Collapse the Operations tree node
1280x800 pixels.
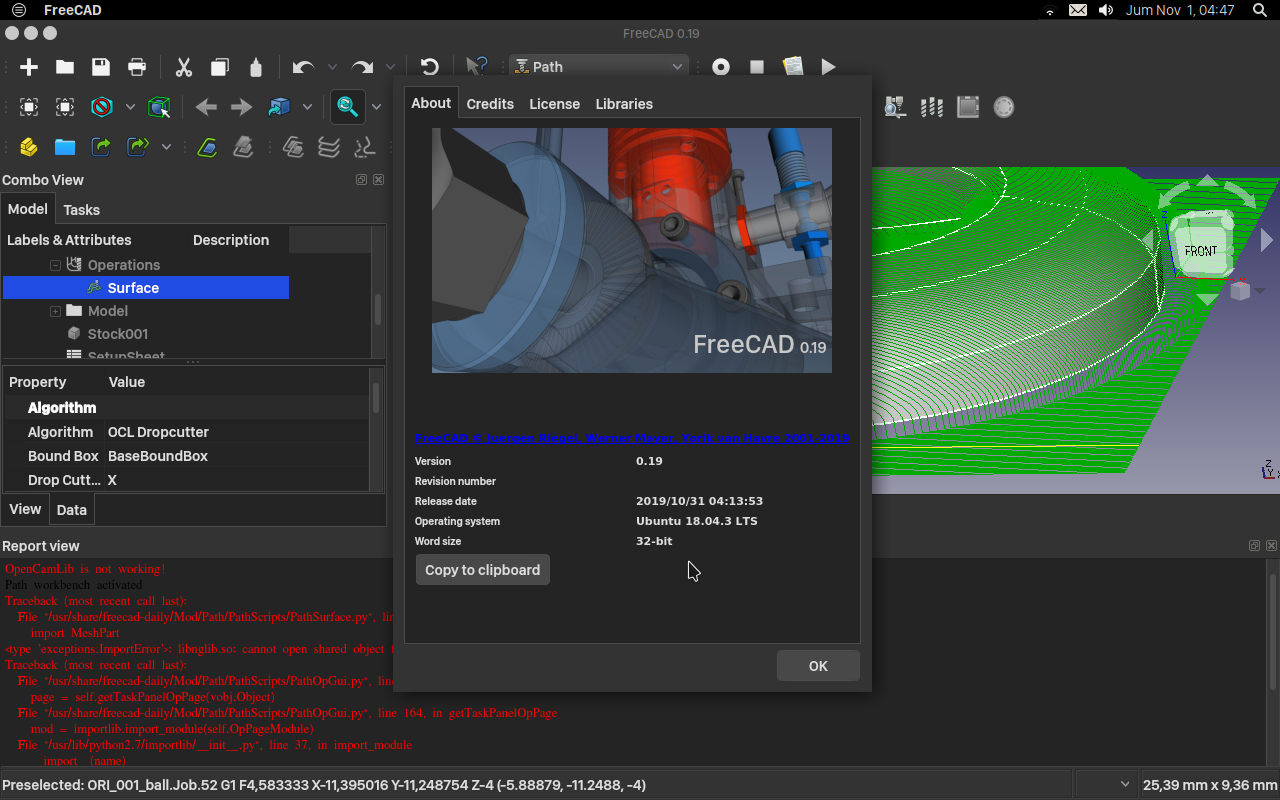[x=56, y=265]
